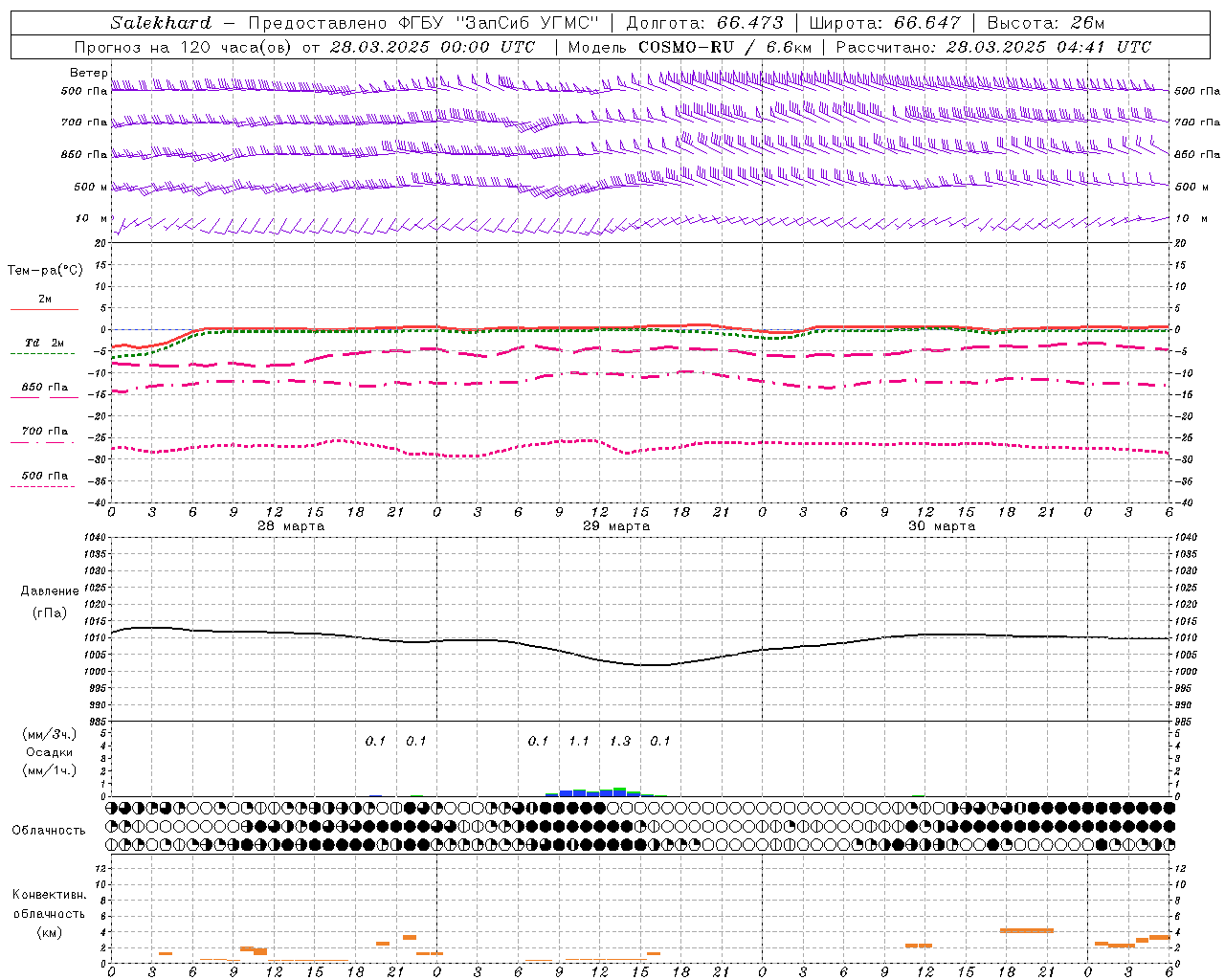The height and width of the screenshot is (980, 1225).
Task: Click the '(мм/1ч.)' precipitation unit label
Action: pos(50,770)
